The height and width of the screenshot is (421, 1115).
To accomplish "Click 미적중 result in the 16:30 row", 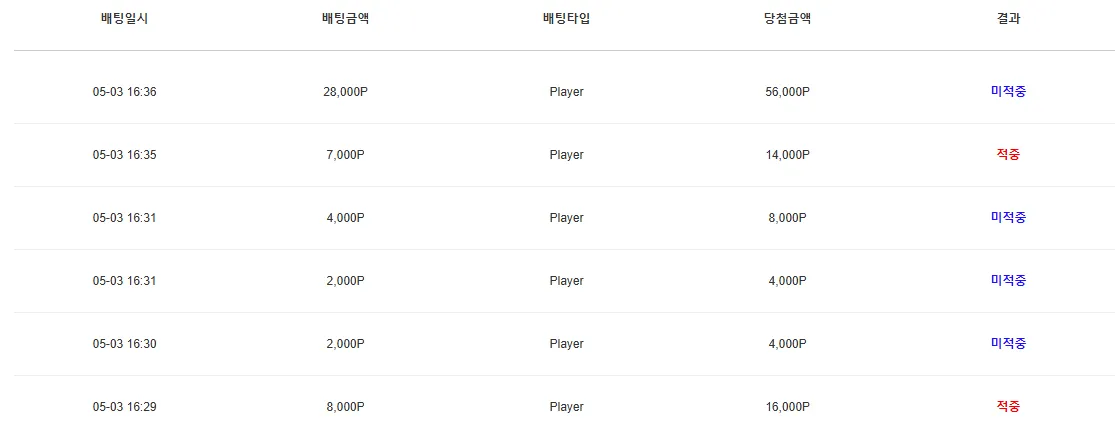I will 1008,343.
